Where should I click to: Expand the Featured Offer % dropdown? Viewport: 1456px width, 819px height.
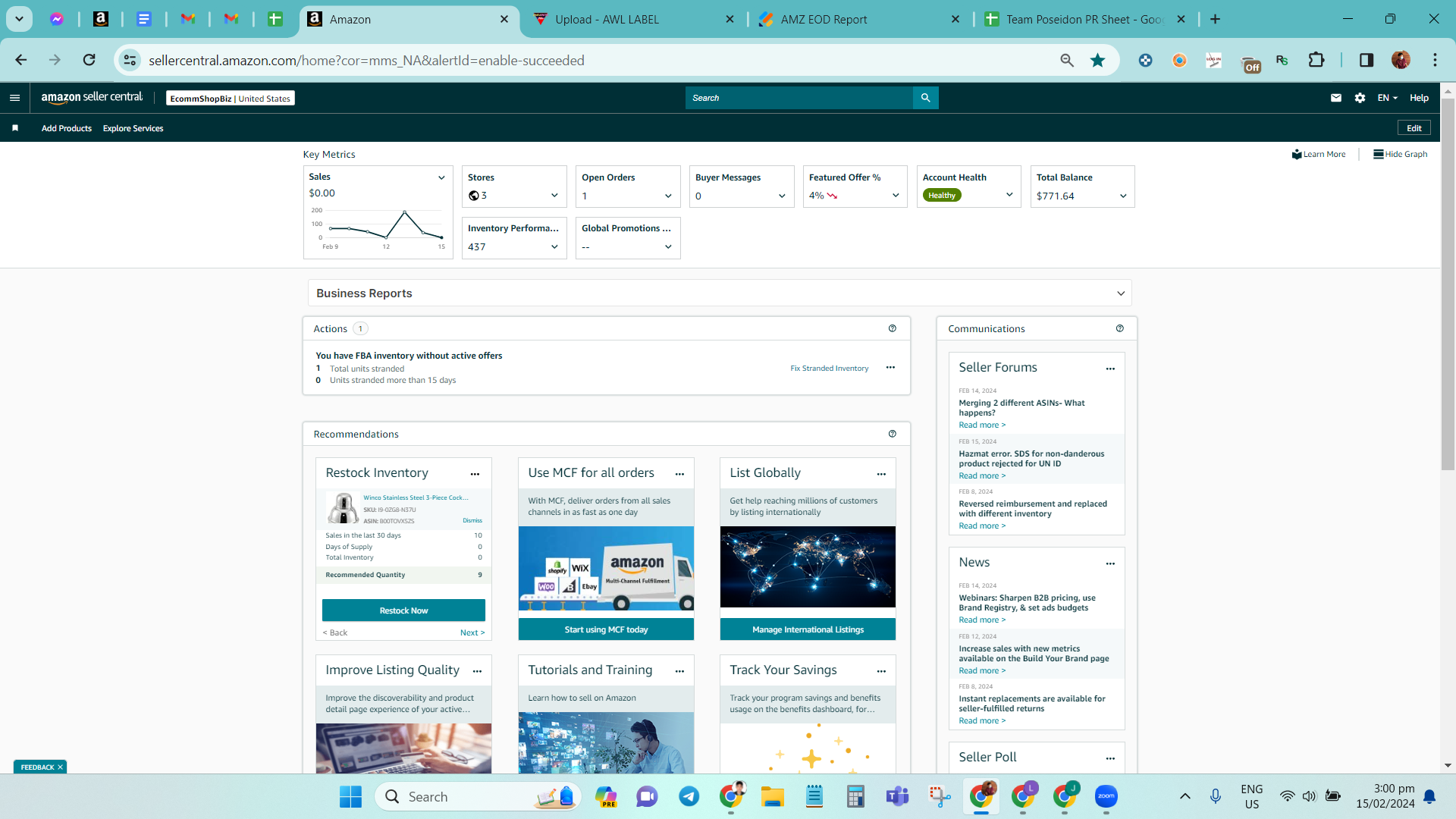[896, 196]
